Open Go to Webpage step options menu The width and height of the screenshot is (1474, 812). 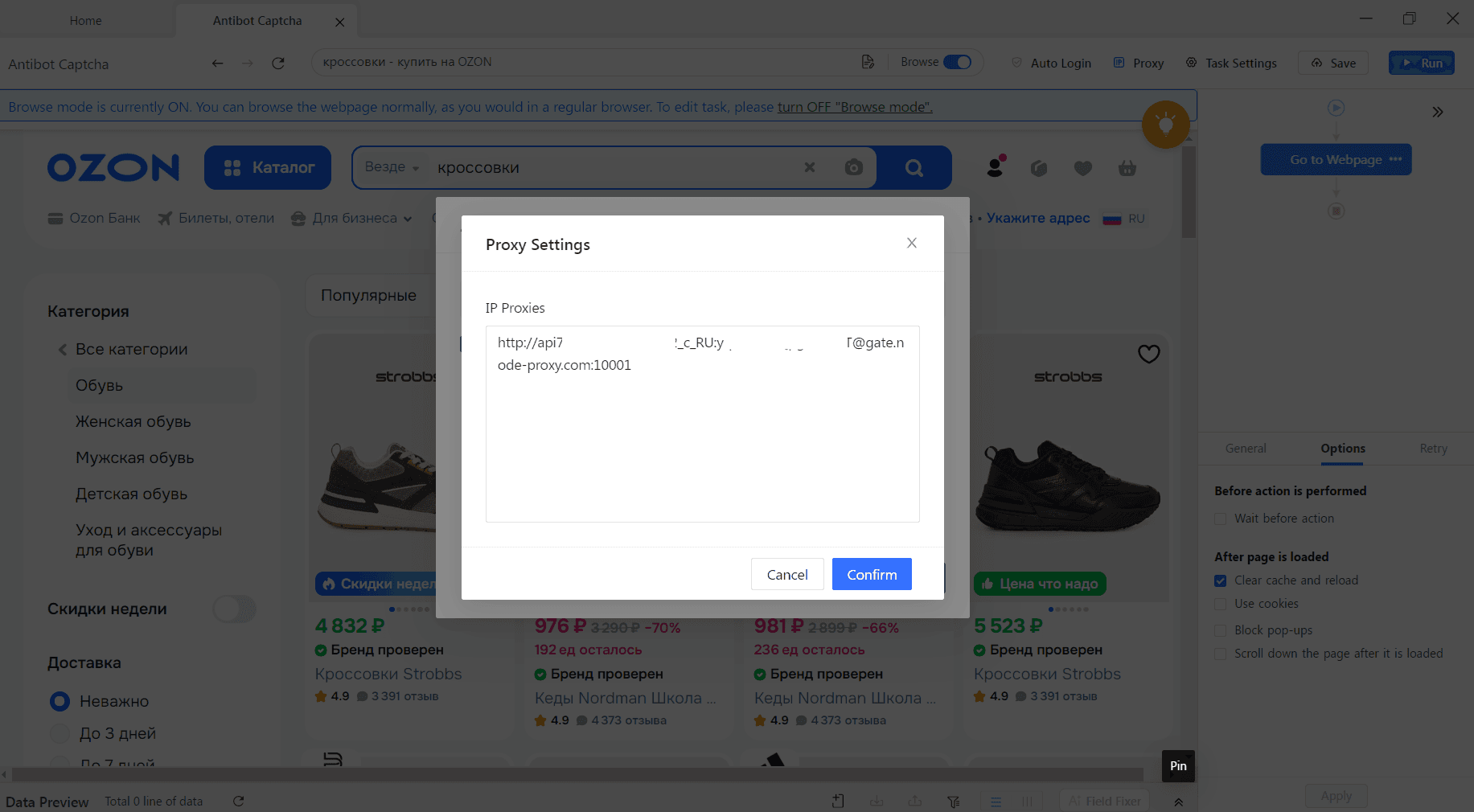tap(1395, 159)
